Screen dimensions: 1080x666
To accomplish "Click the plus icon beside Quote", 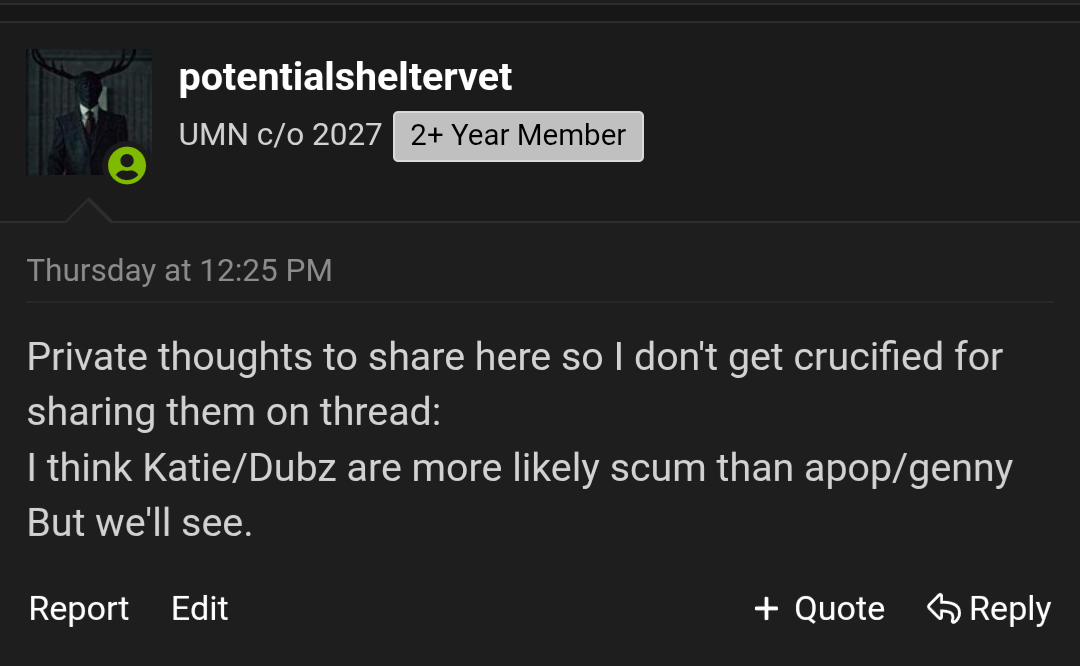I will (x=766, y=608).
